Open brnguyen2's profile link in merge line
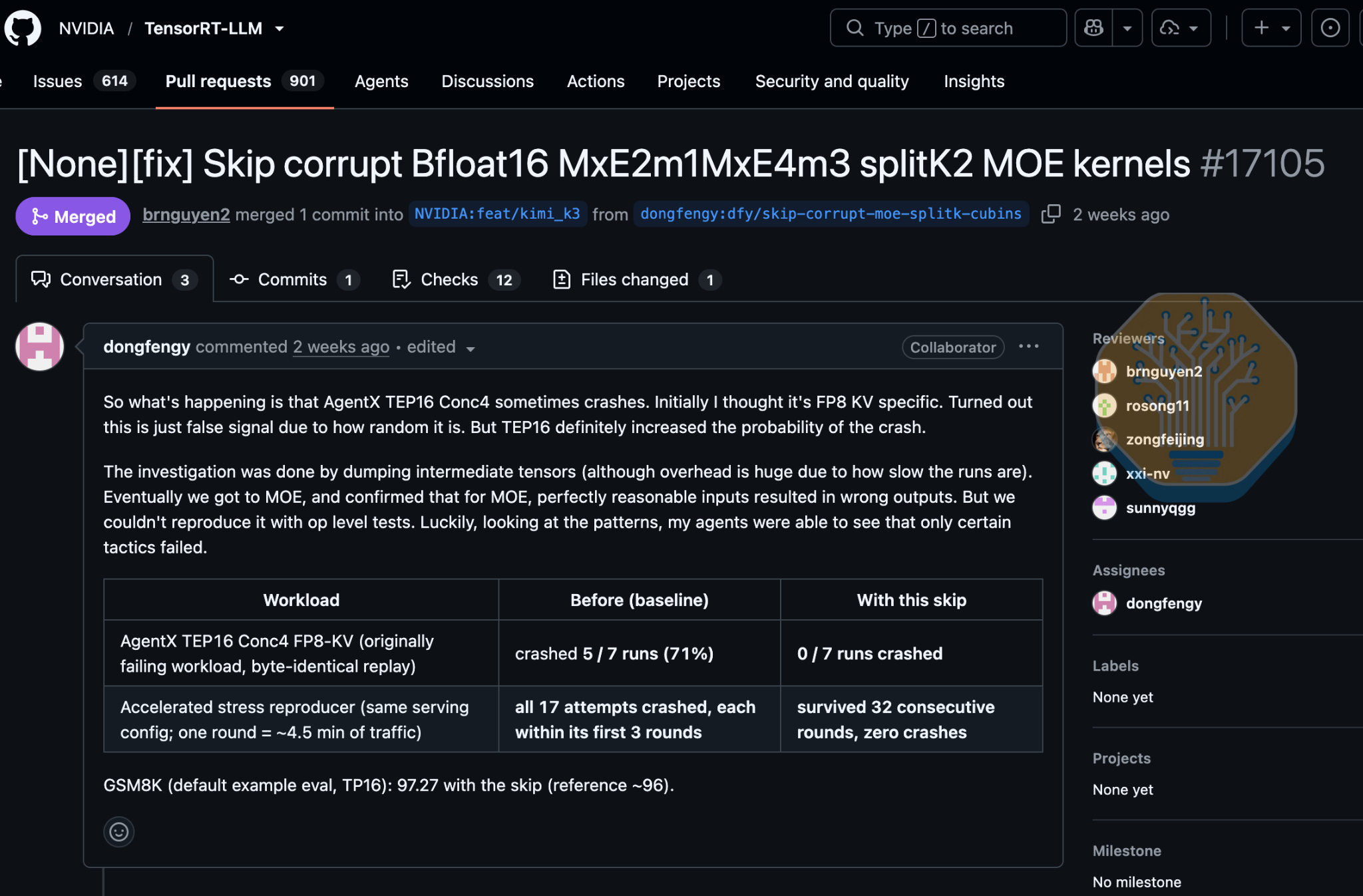 (x=186, y=214)
